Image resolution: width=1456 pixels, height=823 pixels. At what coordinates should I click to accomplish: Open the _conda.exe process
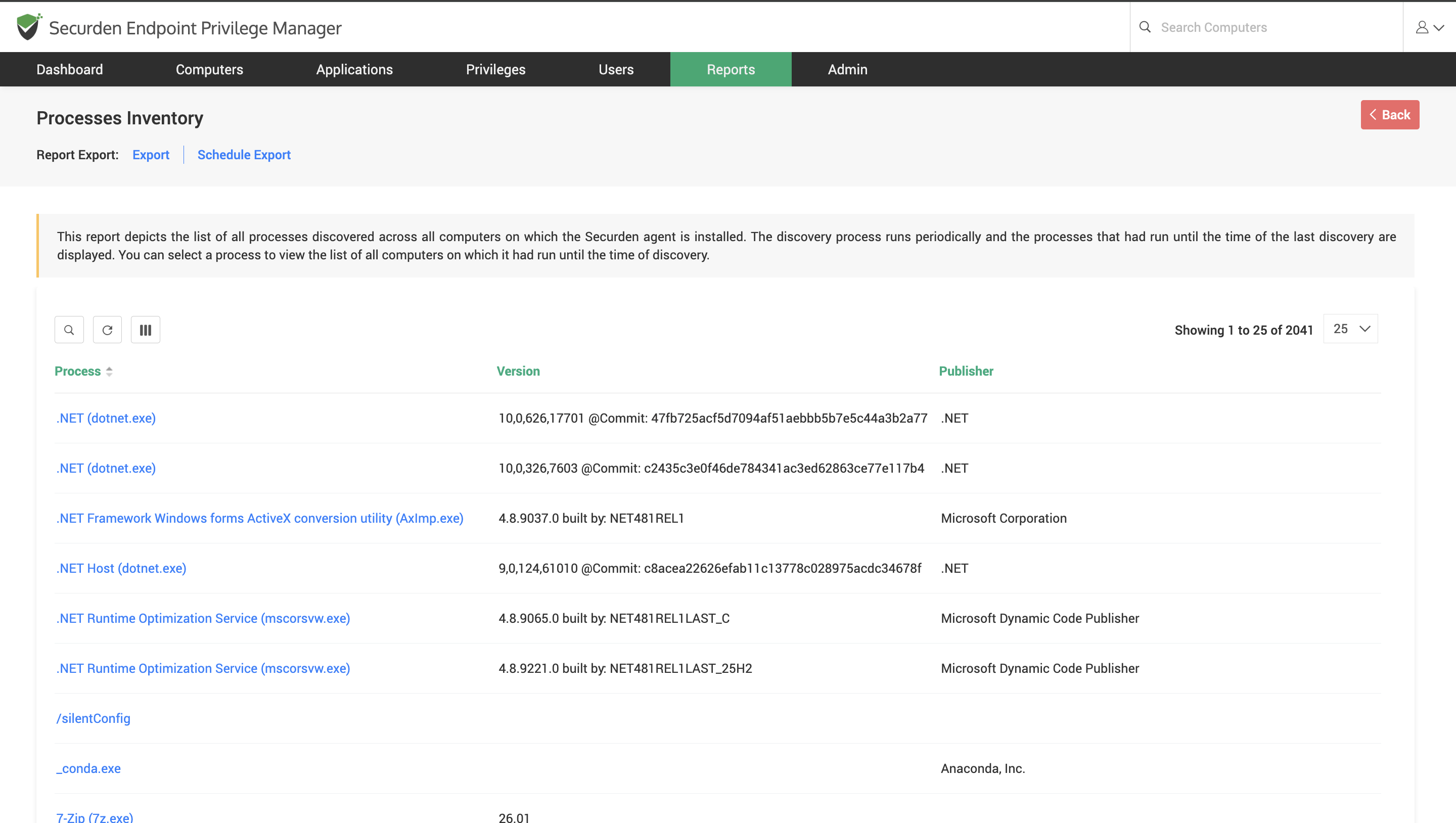click(89, 768)
